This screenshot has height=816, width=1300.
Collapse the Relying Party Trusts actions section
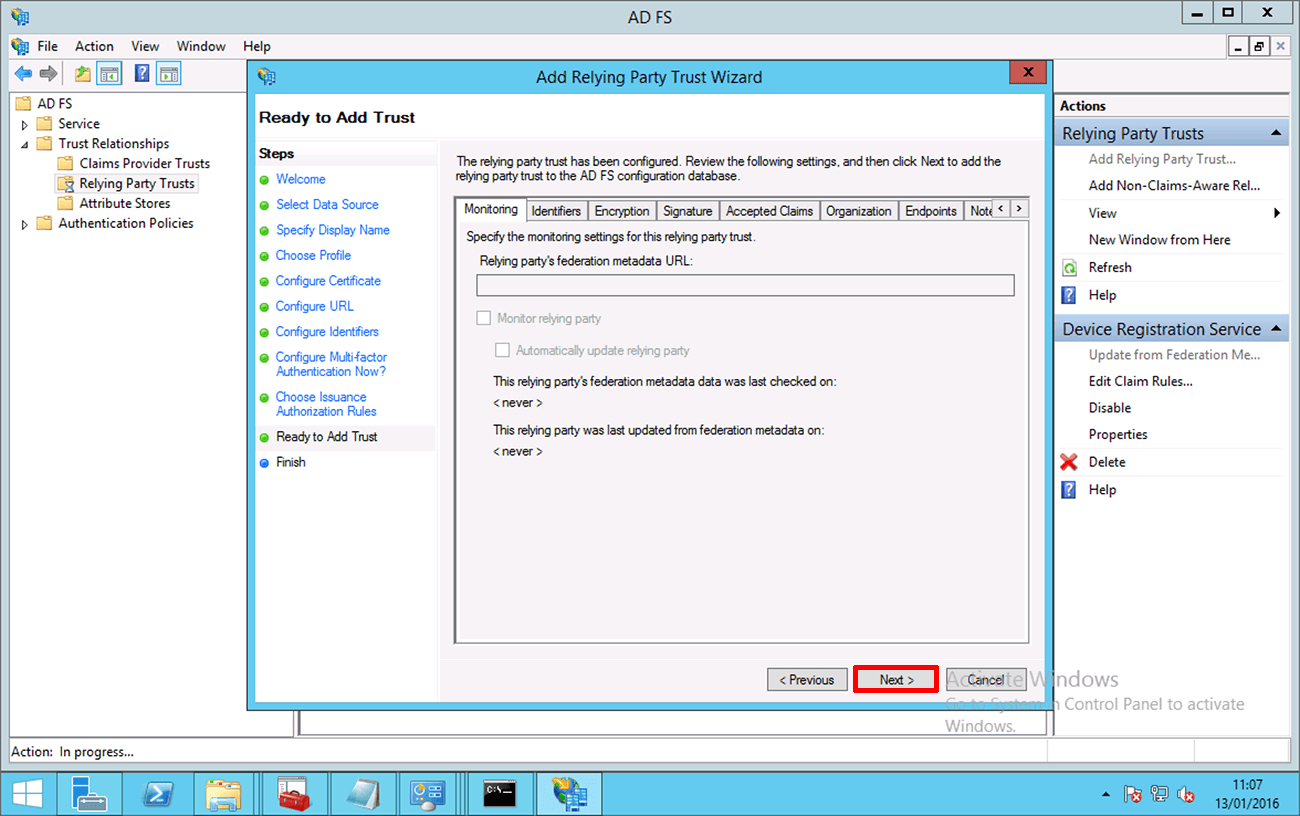[1276, 133]
